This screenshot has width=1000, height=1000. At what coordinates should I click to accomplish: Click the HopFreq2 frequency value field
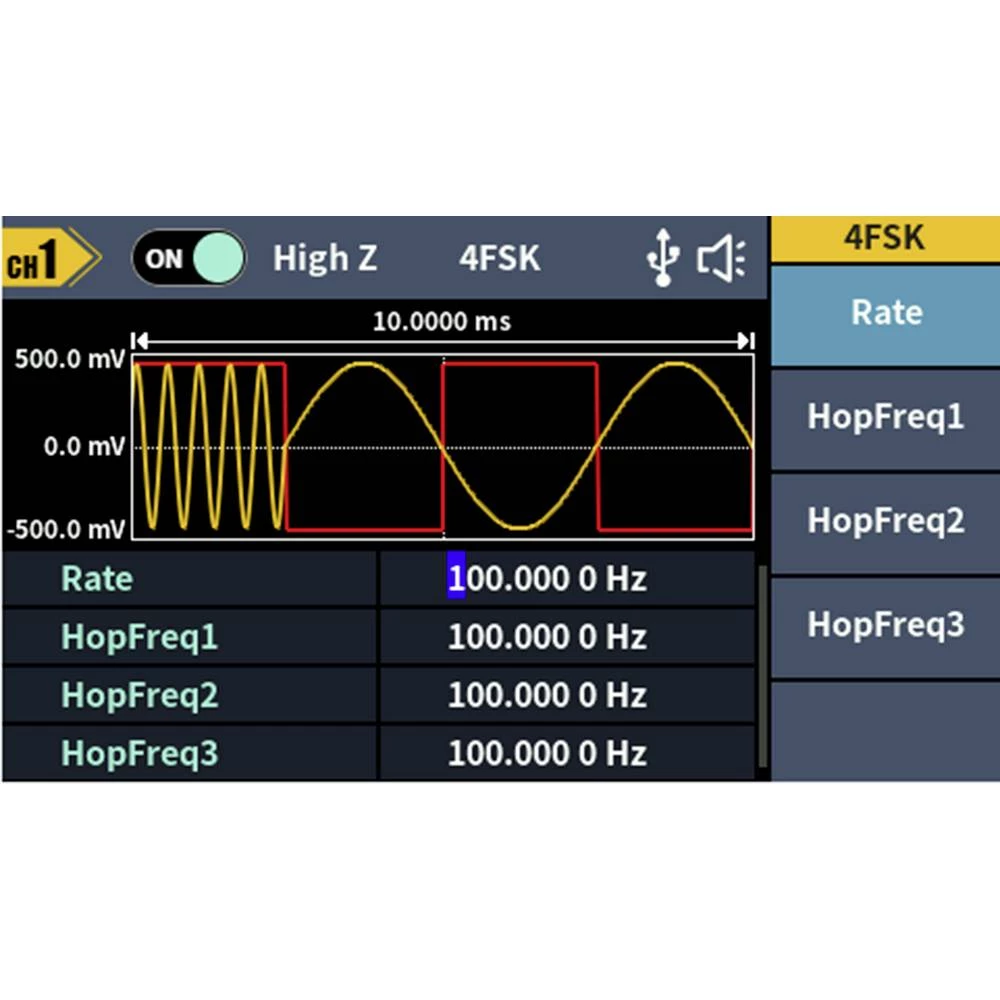pyautogui.click(x=547, y=695)
